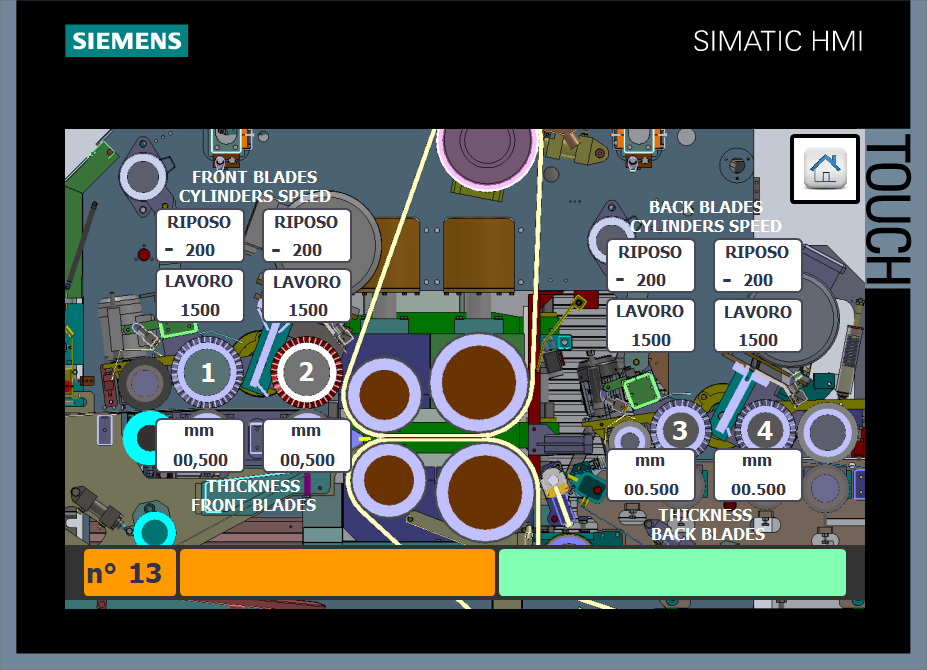Select red blade cylinder number 2
The image size is (927, 670).
tap(306, 373)
